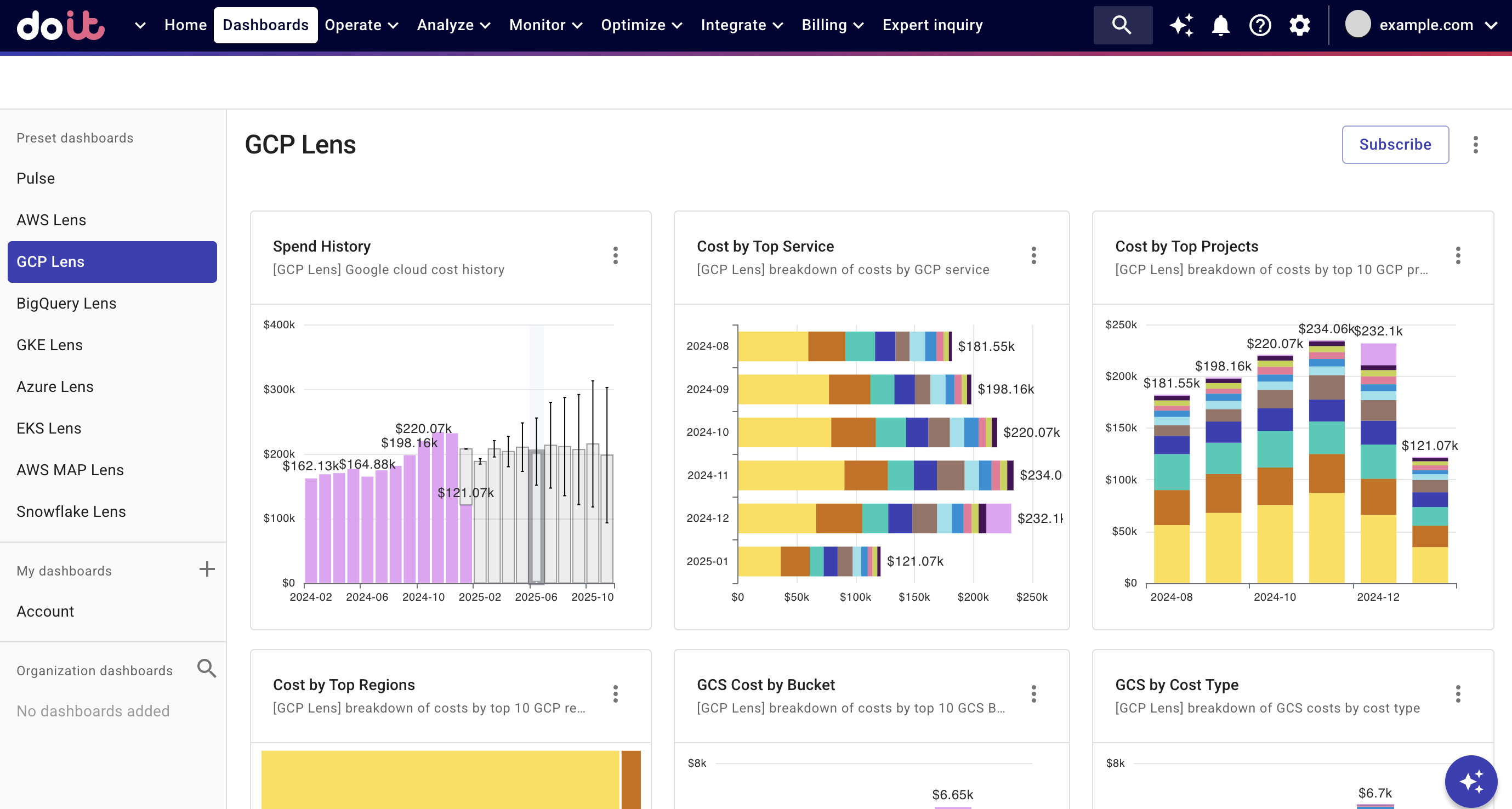Screen dimensions: 1512x809
Task: Open Spend History widget options menu
Action: (x=615, y=256)
